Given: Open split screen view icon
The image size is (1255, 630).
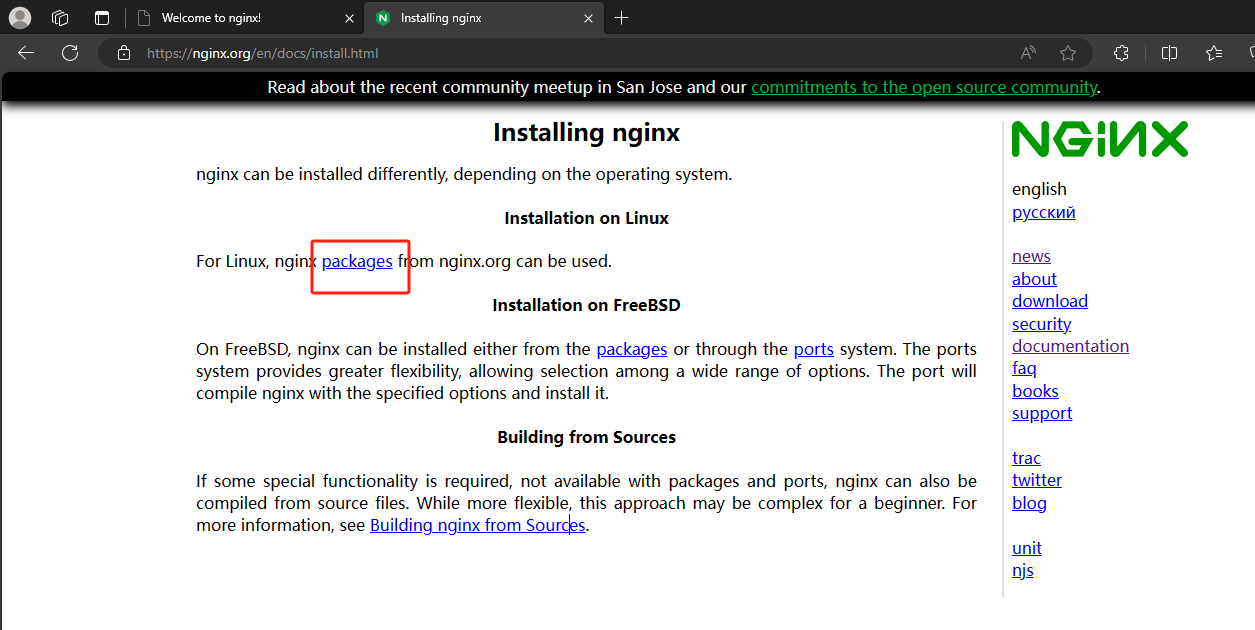Looking at the screenshot, I should pyautogui.click(x=1169, y=53).
